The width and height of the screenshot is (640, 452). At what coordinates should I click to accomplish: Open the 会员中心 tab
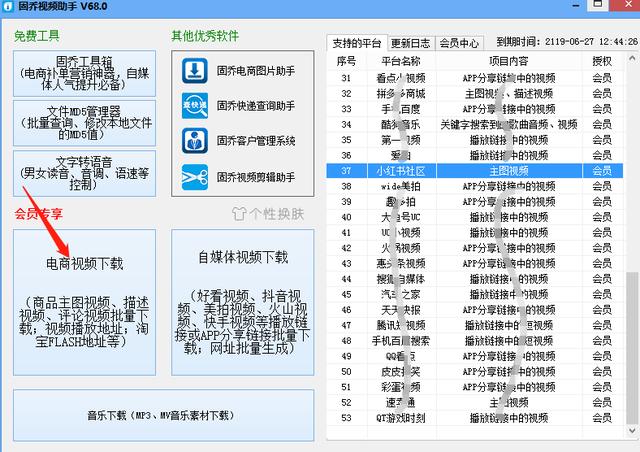(x=459, y=43)
